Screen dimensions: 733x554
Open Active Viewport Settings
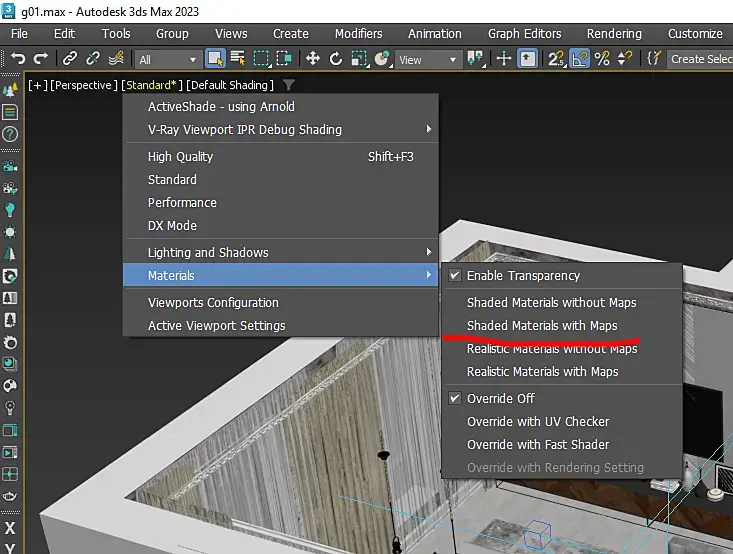[x=280, y=325]
